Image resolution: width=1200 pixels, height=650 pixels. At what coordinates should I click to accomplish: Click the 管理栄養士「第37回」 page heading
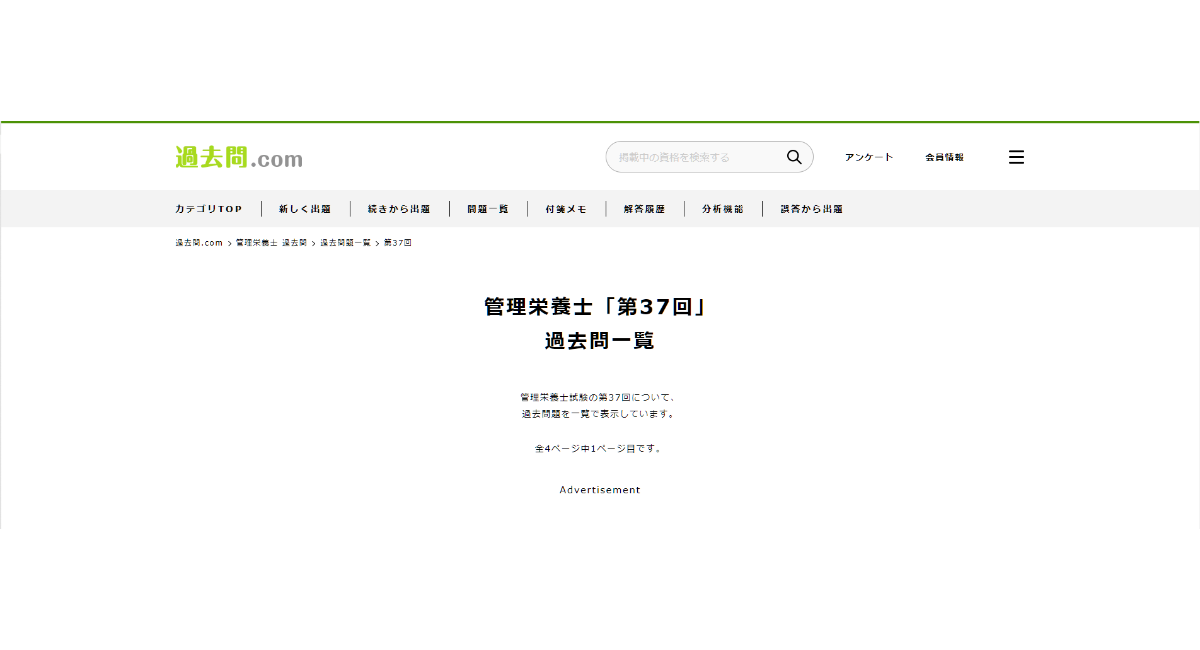pyautogui.click(x=599, y=307)
